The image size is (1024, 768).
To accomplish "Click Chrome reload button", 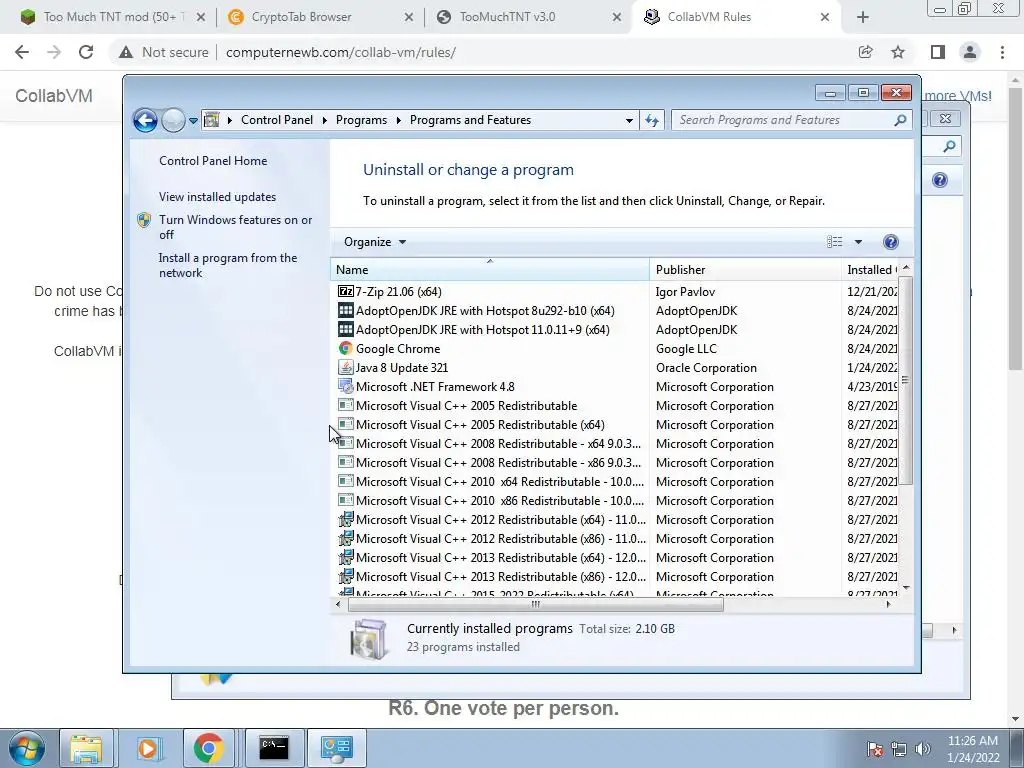I will (x=86, y=52).
